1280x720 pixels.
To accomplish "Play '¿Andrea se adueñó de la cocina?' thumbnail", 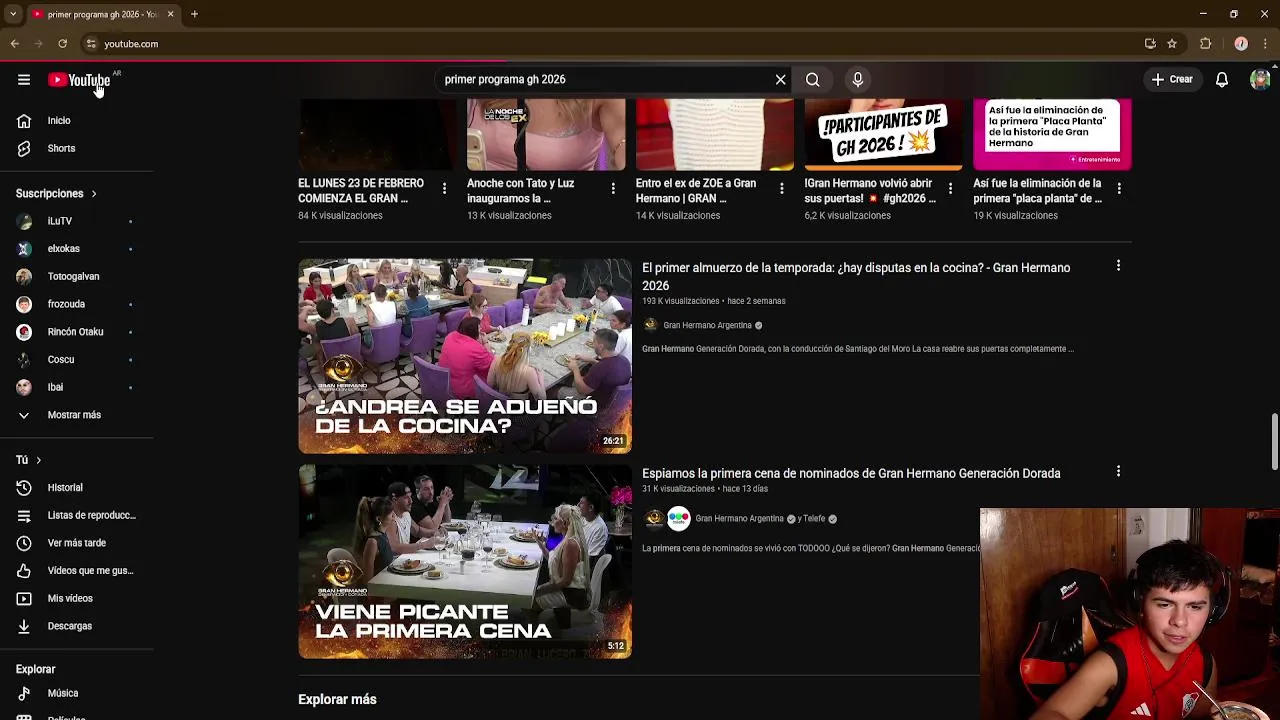I will tap(465, 356).
